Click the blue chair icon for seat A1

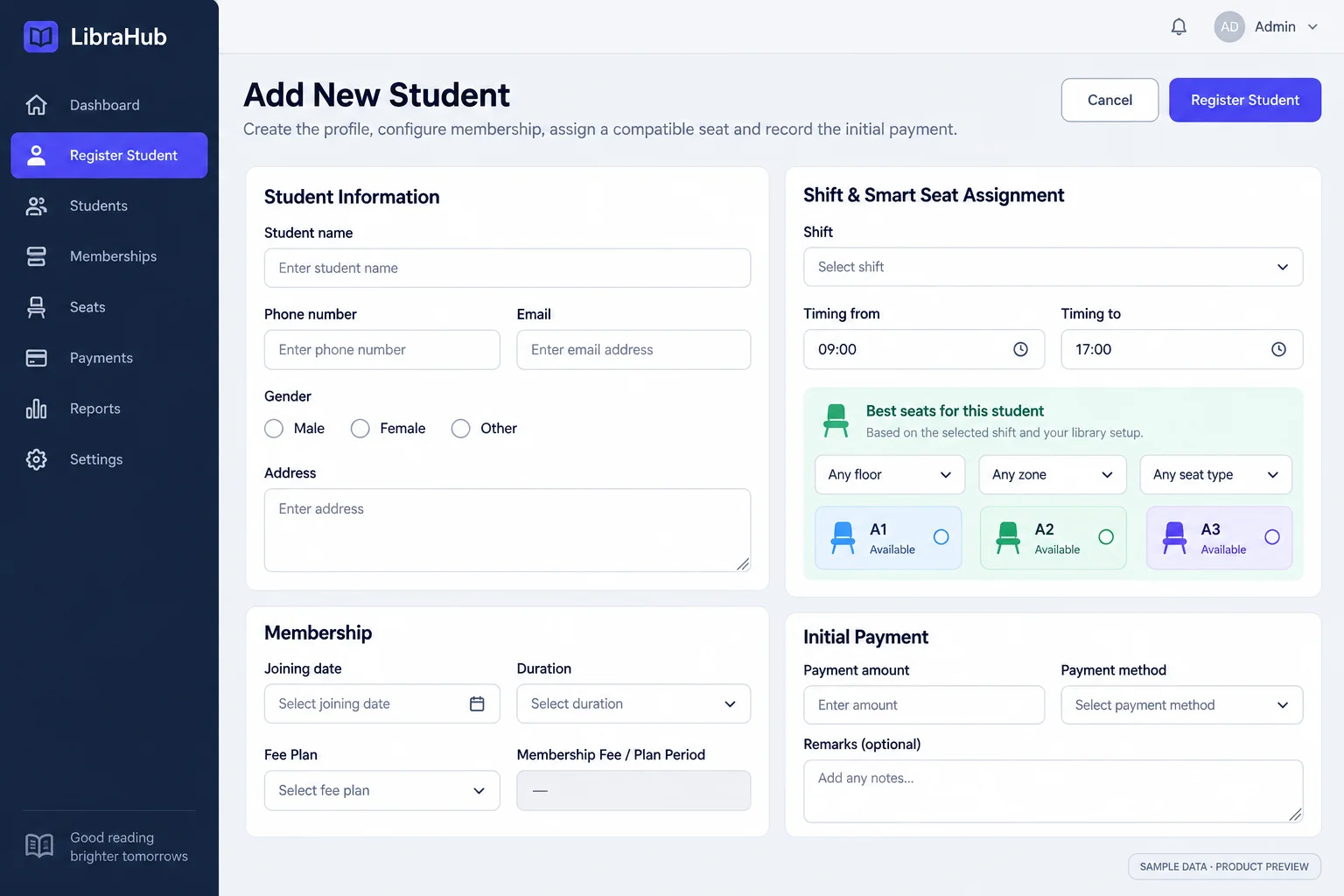click(843, 538)
